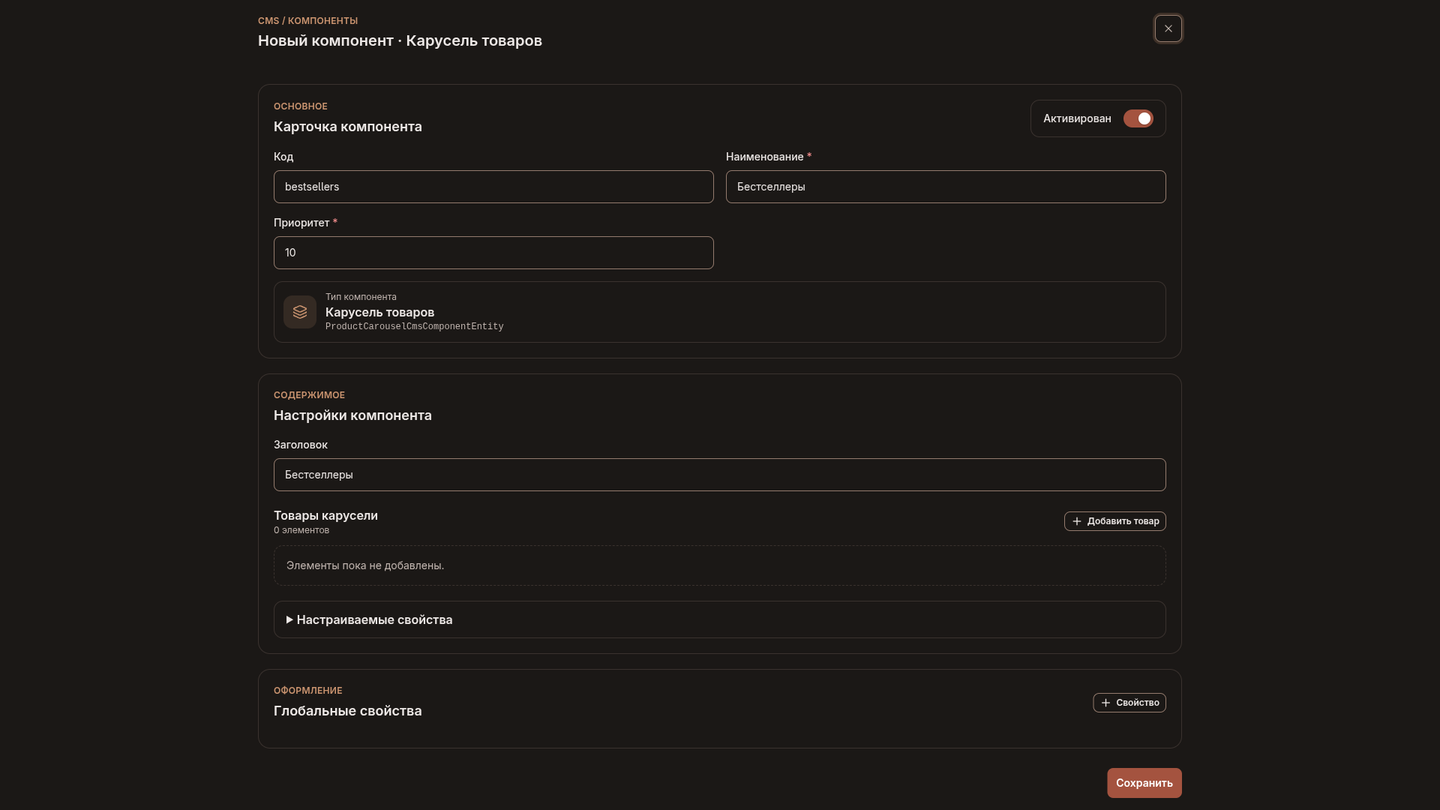1440x810 pixels.
Task: Toggle the Активирован switch off
Action: tap(1138, 118)
